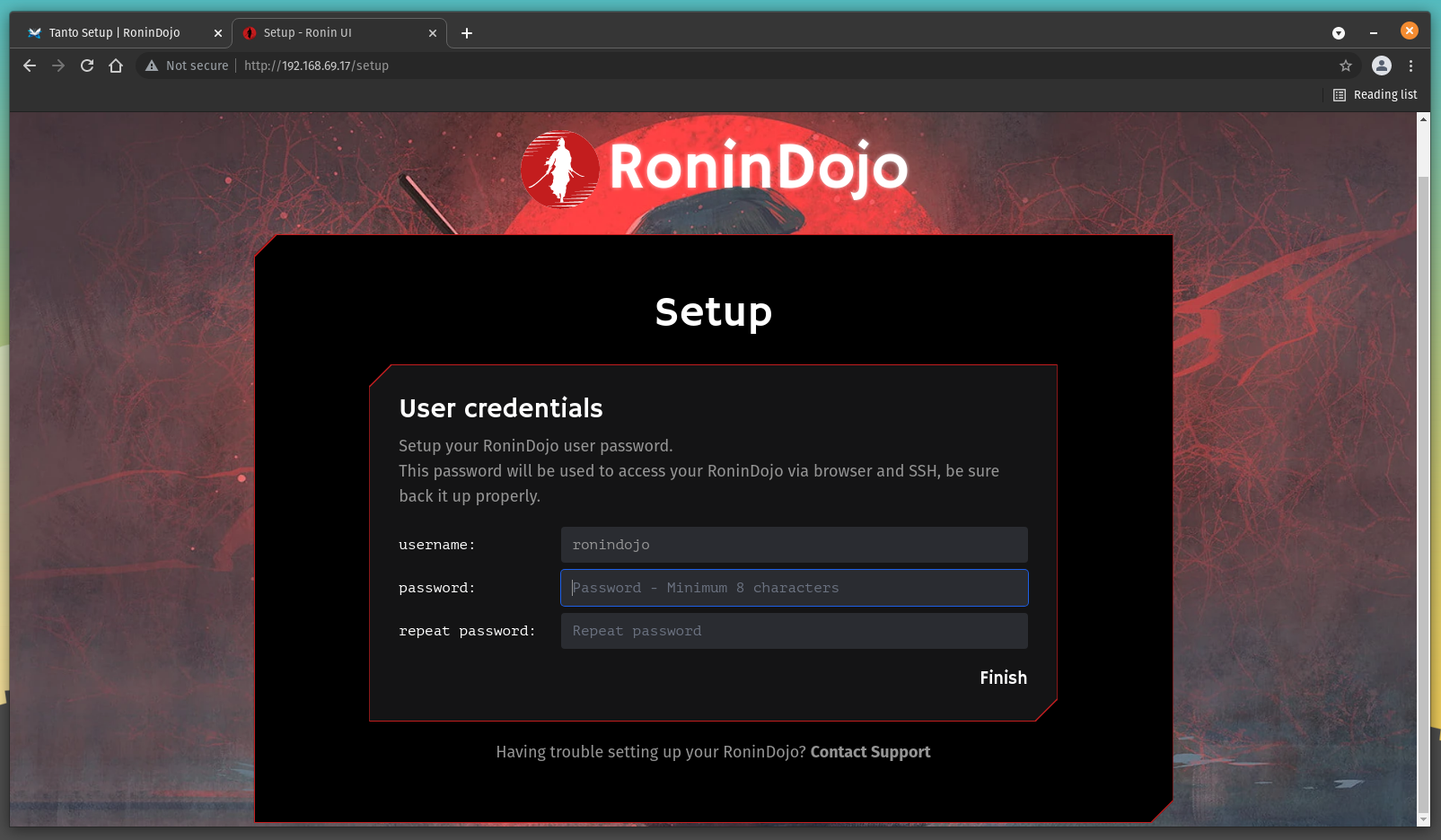Screen dimensions: 1441x840
Task: Reload the setup page
Action: coord(87,66)
